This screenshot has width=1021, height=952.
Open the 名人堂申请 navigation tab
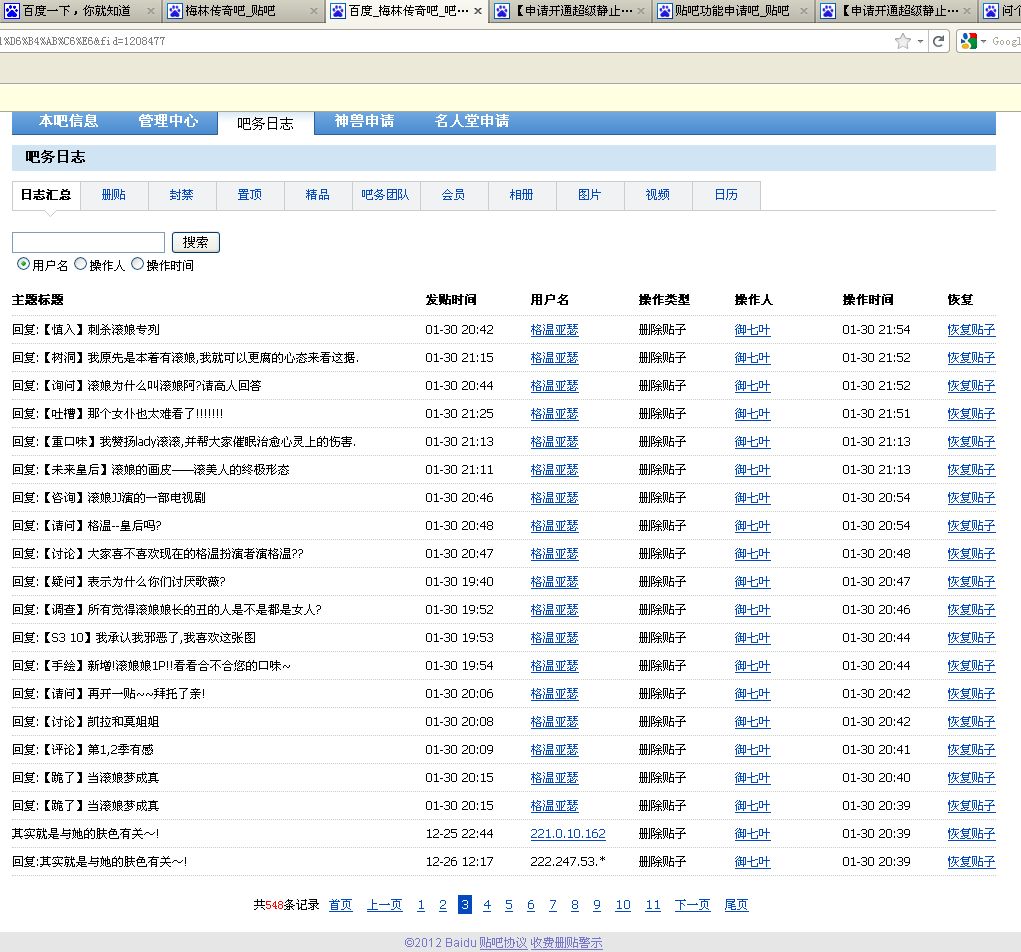click(x=472, y=121)
